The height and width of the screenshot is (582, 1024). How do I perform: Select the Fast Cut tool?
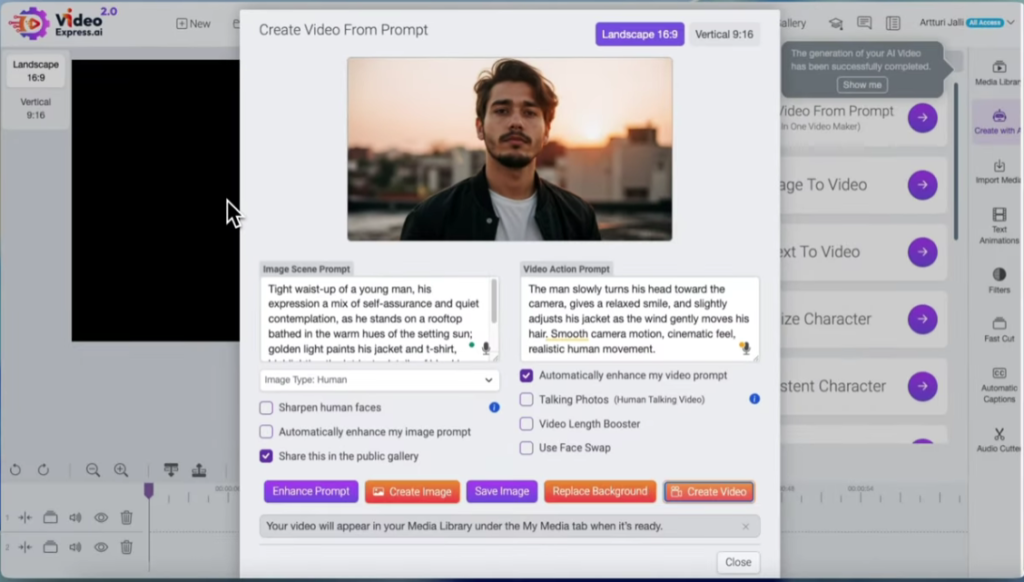(x=998, y=330)
